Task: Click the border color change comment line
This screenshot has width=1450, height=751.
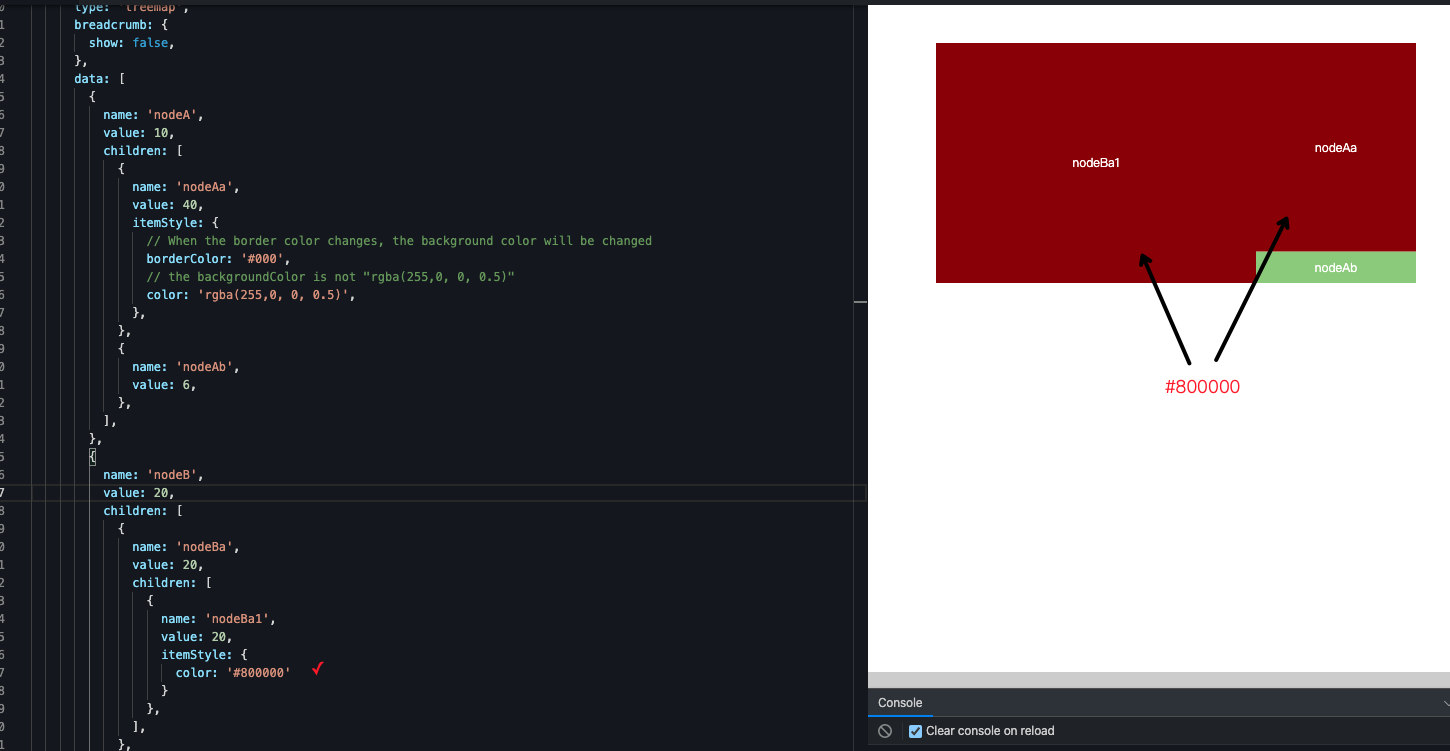Action: [400, 240]
